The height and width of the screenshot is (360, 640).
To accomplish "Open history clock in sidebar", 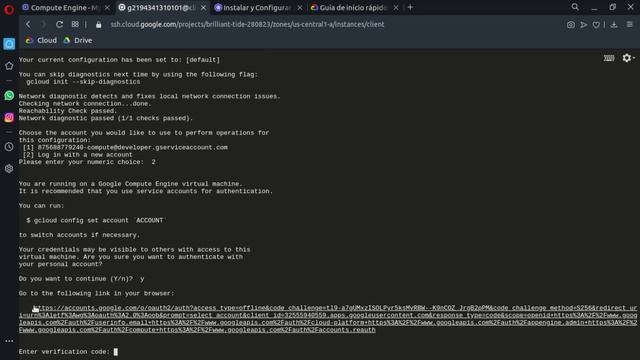I will click(x=9, y=147).
